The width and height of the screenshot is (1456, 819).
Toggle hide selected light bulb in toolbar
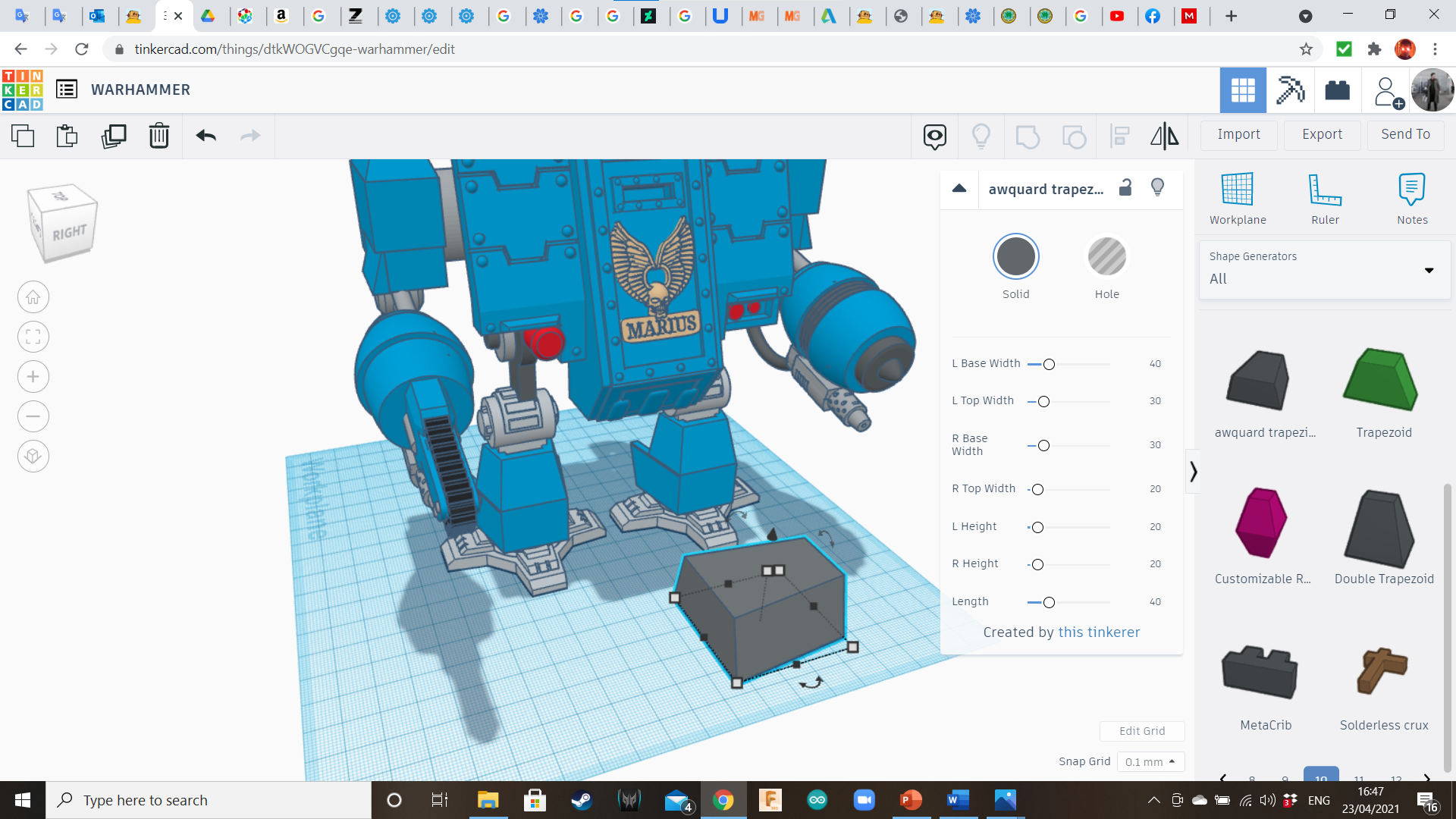981,136
